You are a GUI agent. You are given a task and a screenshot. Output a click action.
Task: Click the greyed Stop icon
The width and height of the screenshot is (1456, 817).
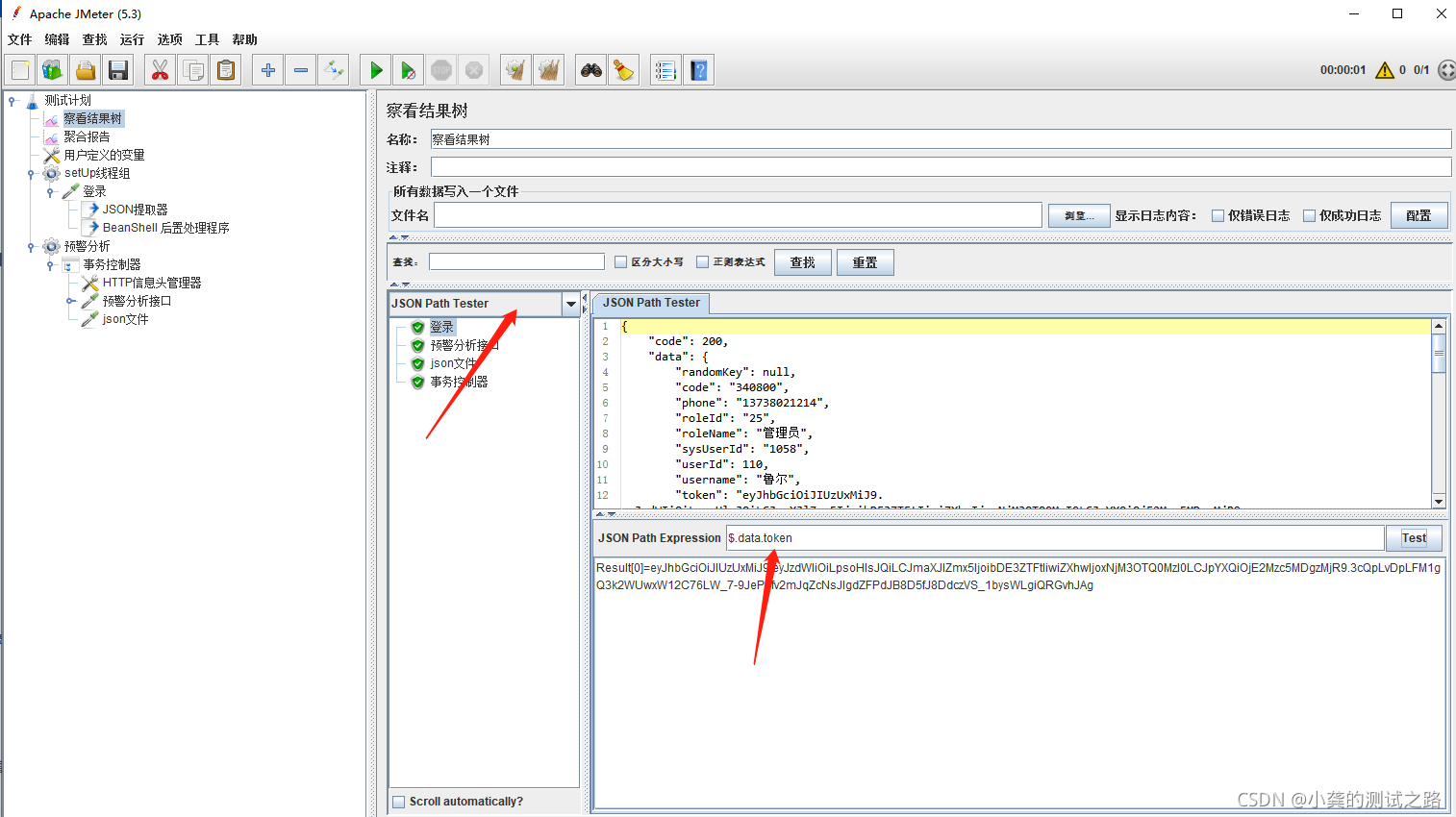click(x=441, y=70)
